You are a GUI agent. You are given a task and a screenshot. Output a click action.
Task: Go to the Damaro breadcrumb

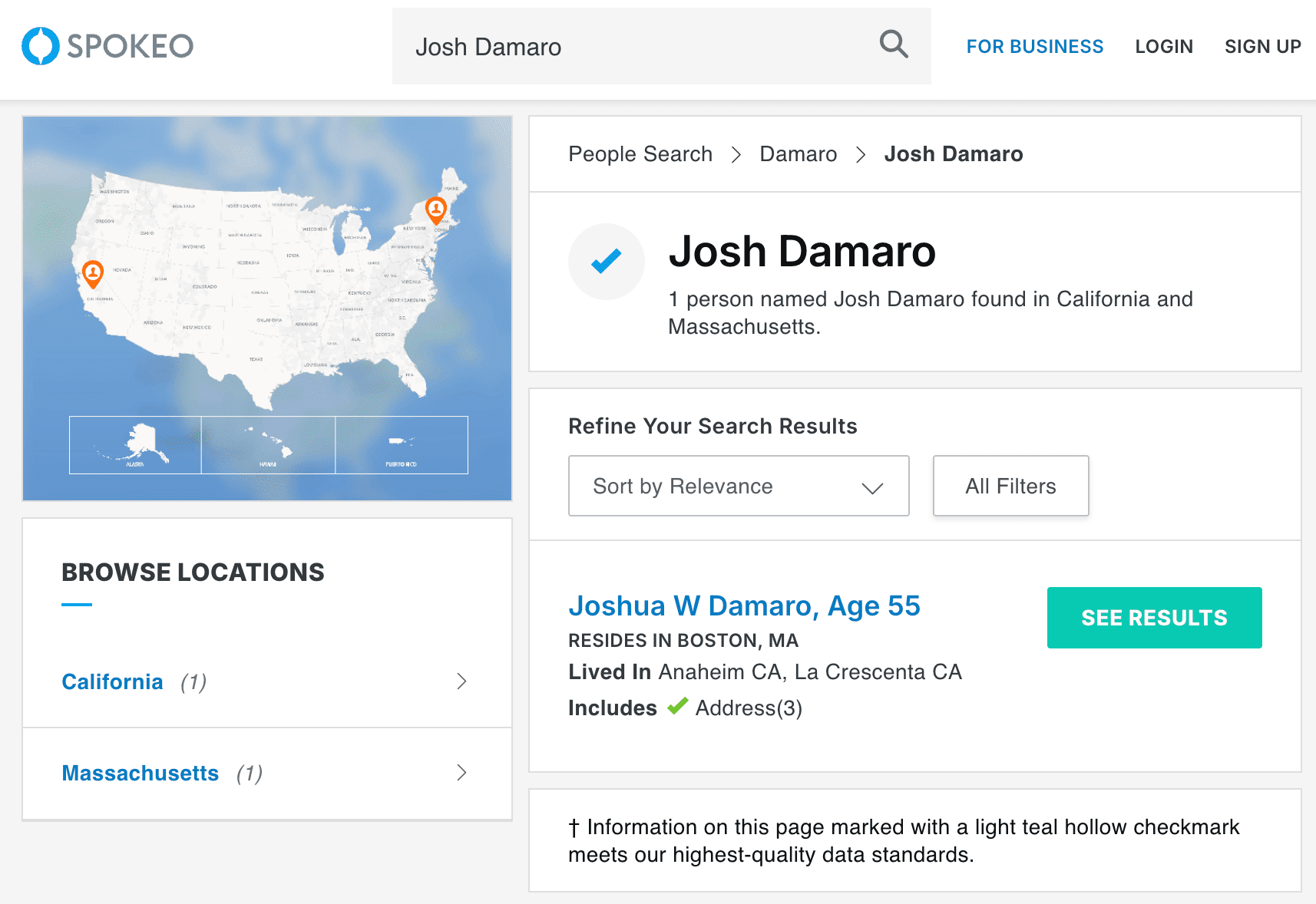coord(799,154)
